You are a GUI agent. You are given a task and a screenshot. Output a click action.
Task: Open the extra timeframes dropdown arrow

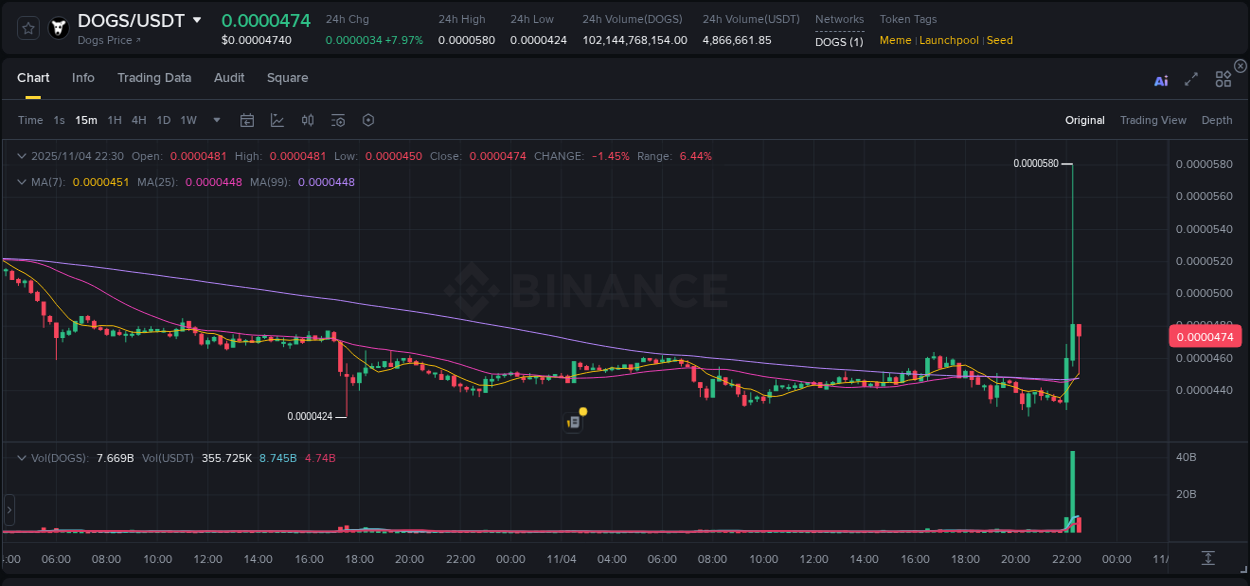(215, 120)
